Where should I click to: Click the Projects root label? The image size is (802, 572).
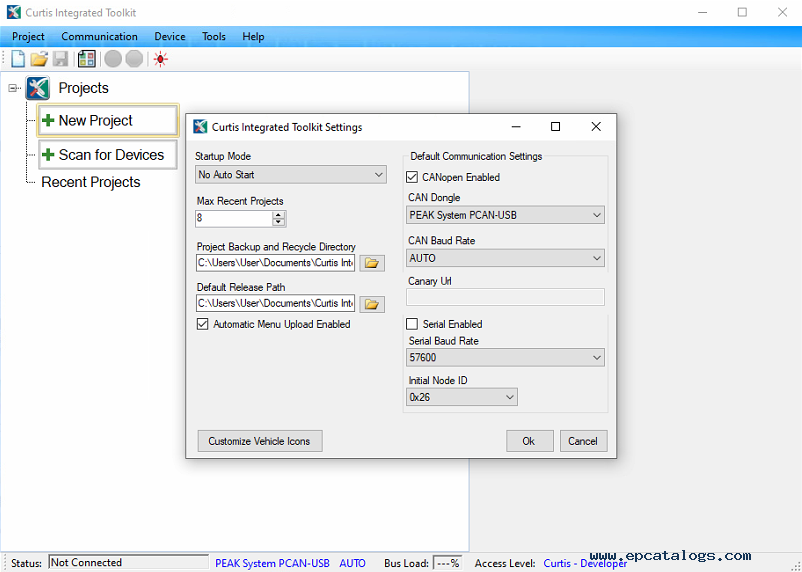83,88
